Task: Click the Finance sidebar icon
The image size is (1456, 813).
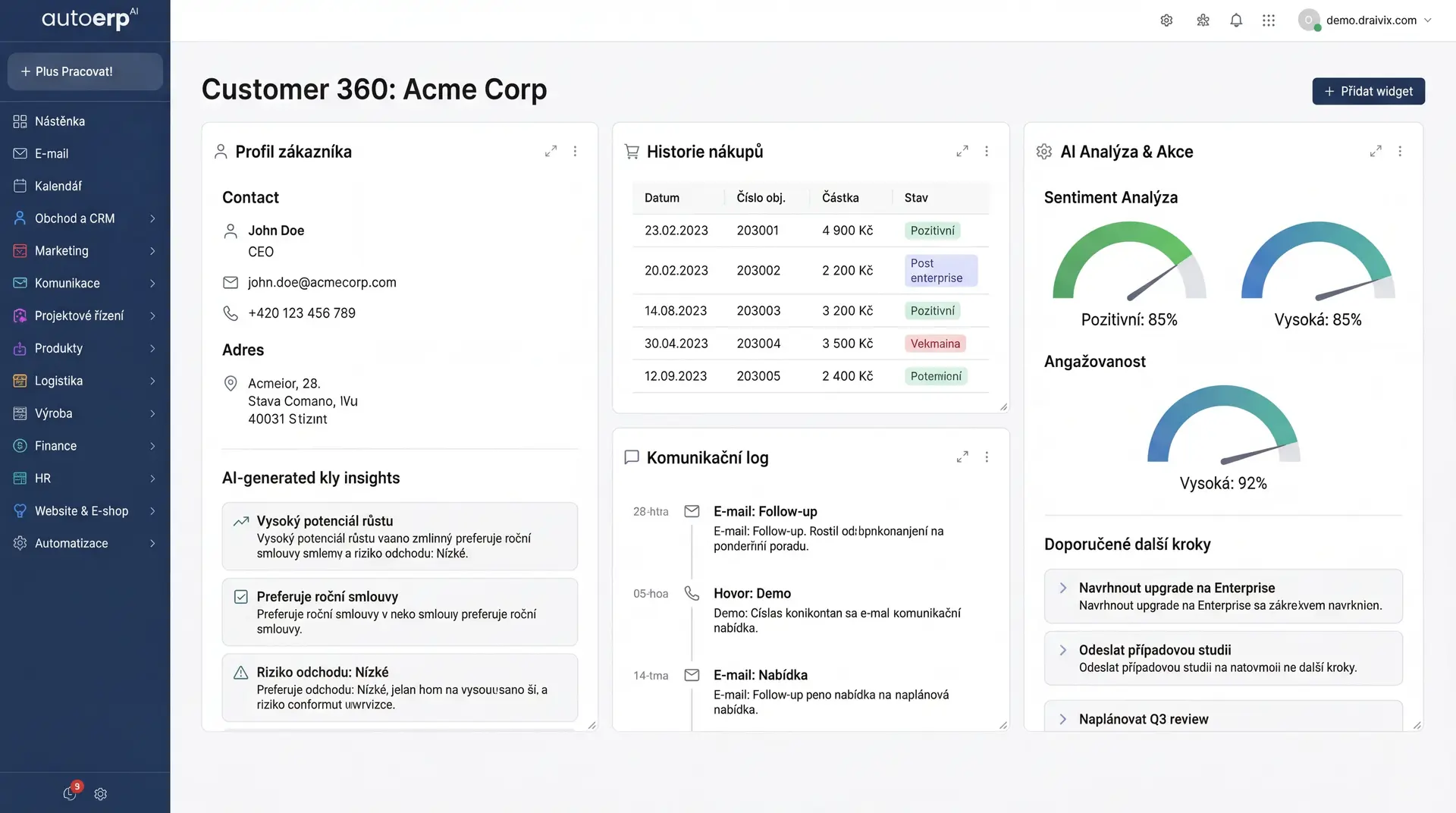Action: tap(20, 446)
